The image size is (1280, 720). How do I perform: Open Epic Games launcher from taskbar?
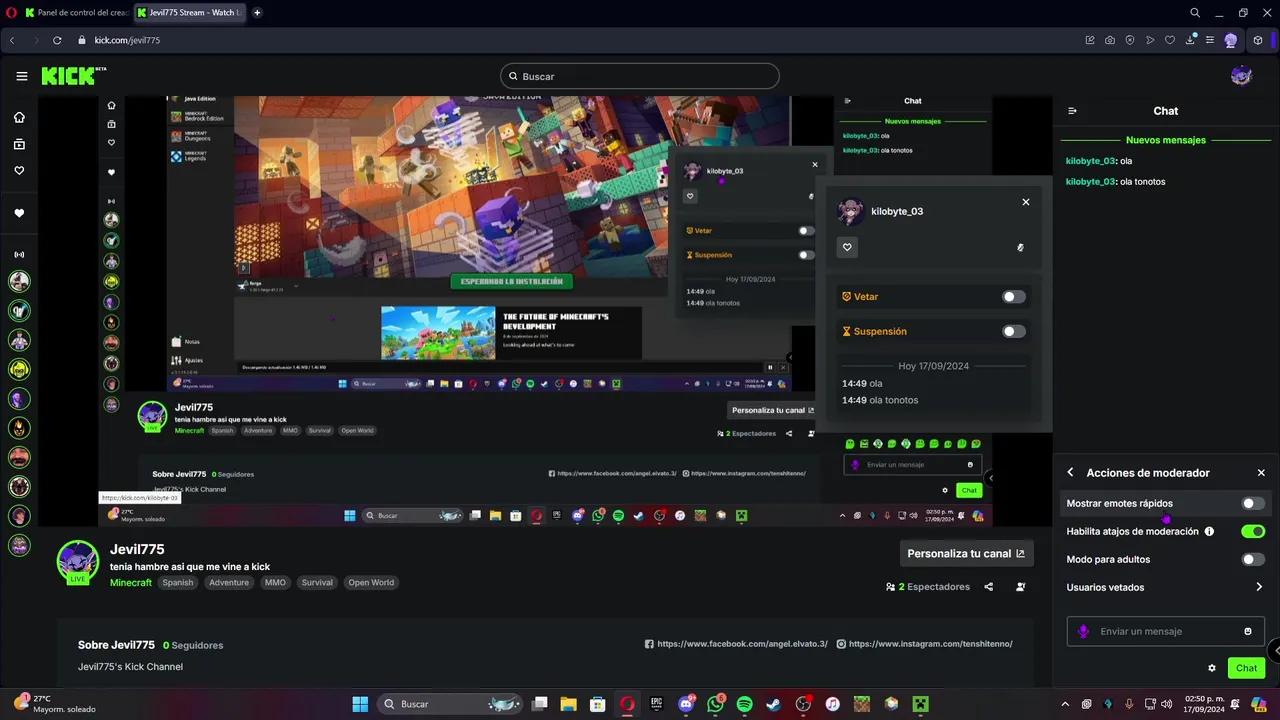pos(657,704)
